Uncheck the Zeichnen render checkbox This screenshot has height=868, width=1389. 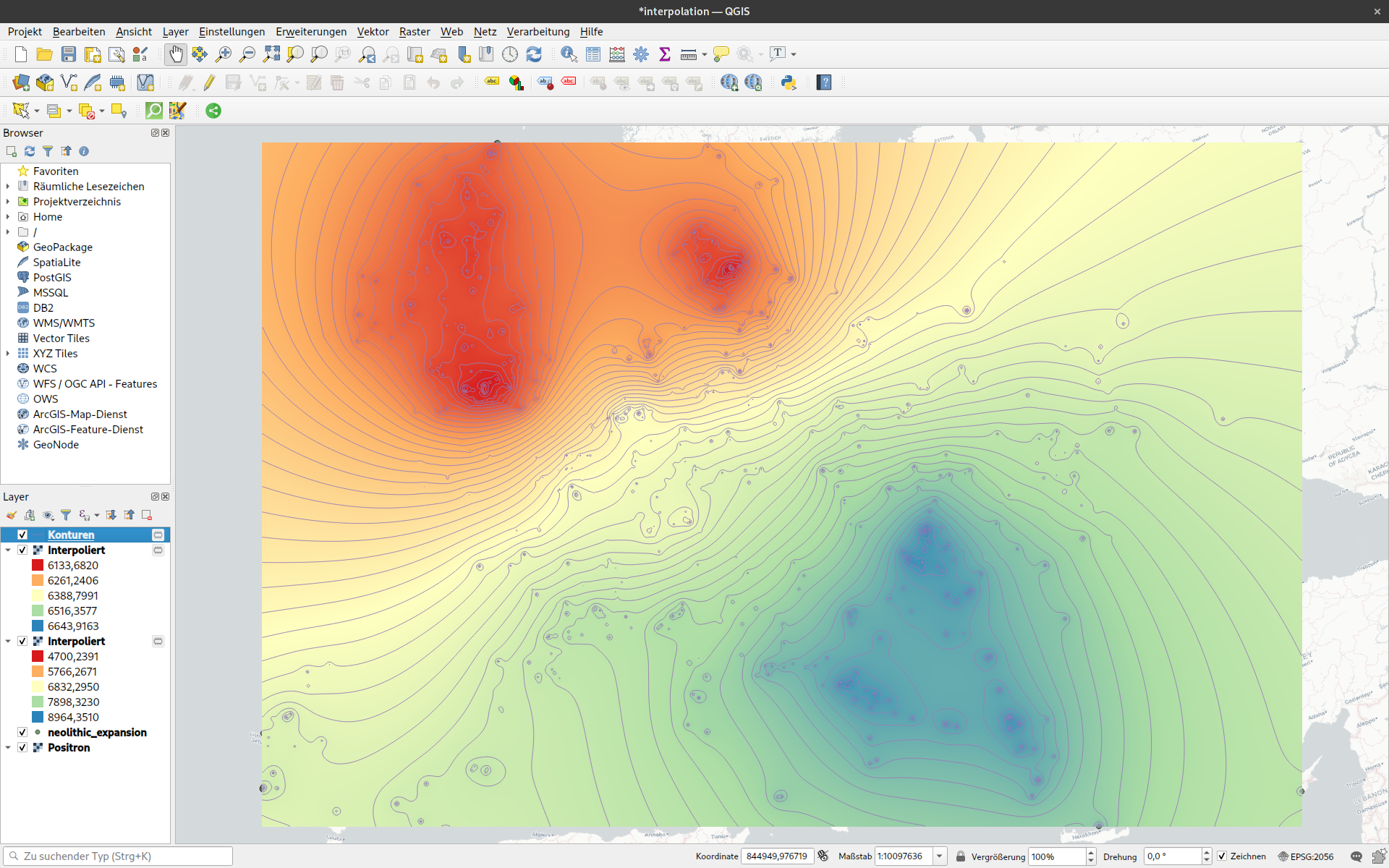tap(1222, 856)
